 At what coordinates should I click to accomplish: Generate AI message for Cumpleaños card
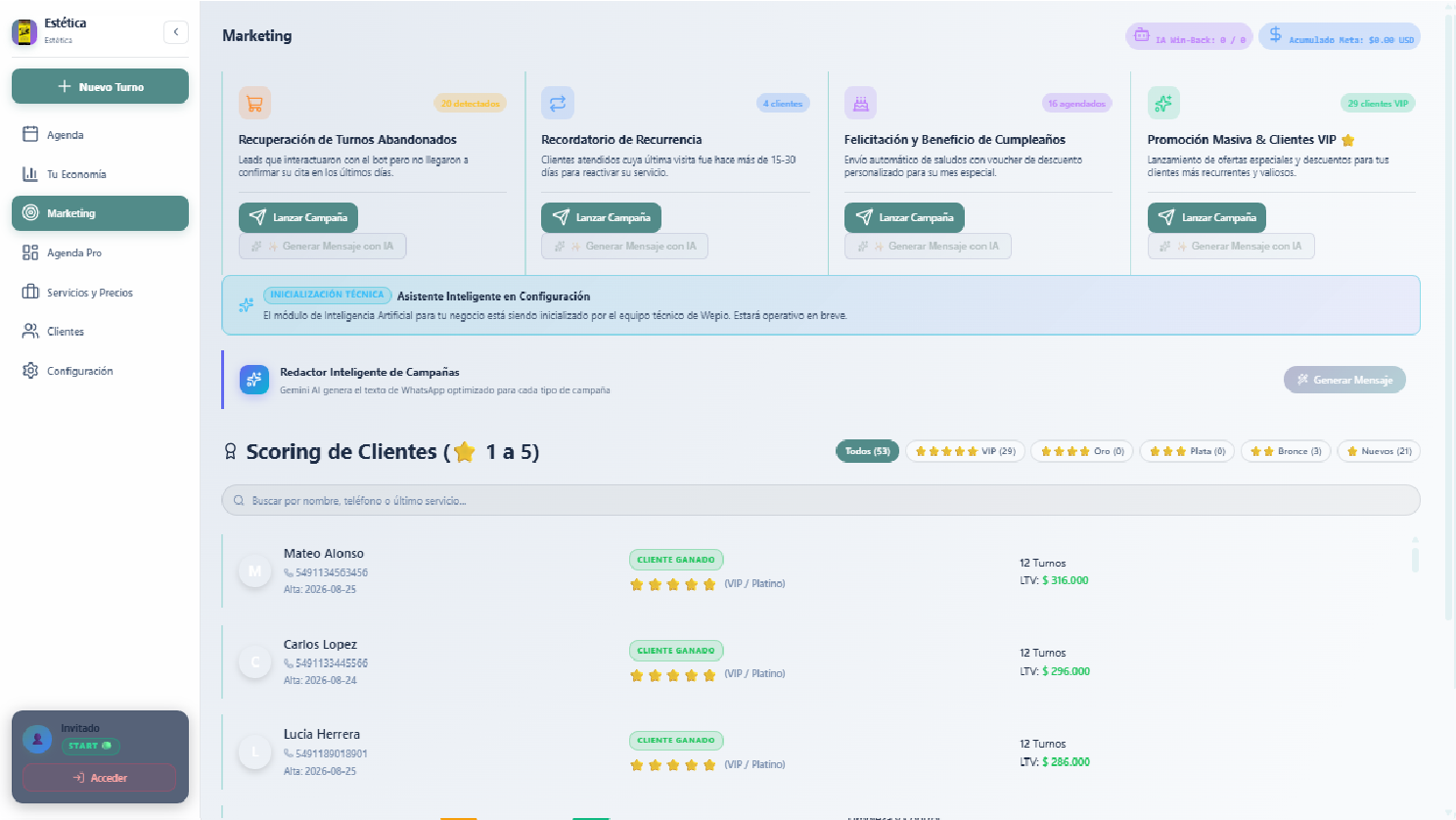click(x=928, y=247)
